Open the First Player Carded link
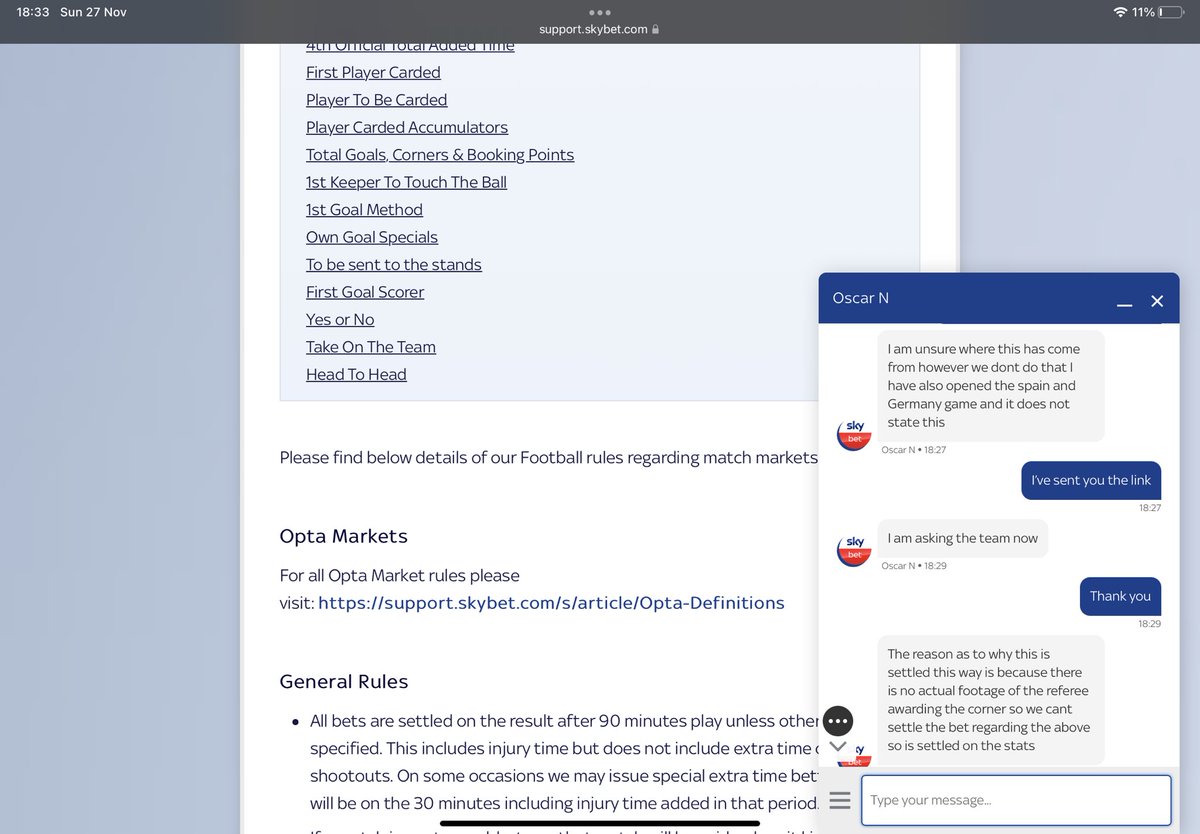This screenshot has height=834, width=1200. click(x=373, y=72)
